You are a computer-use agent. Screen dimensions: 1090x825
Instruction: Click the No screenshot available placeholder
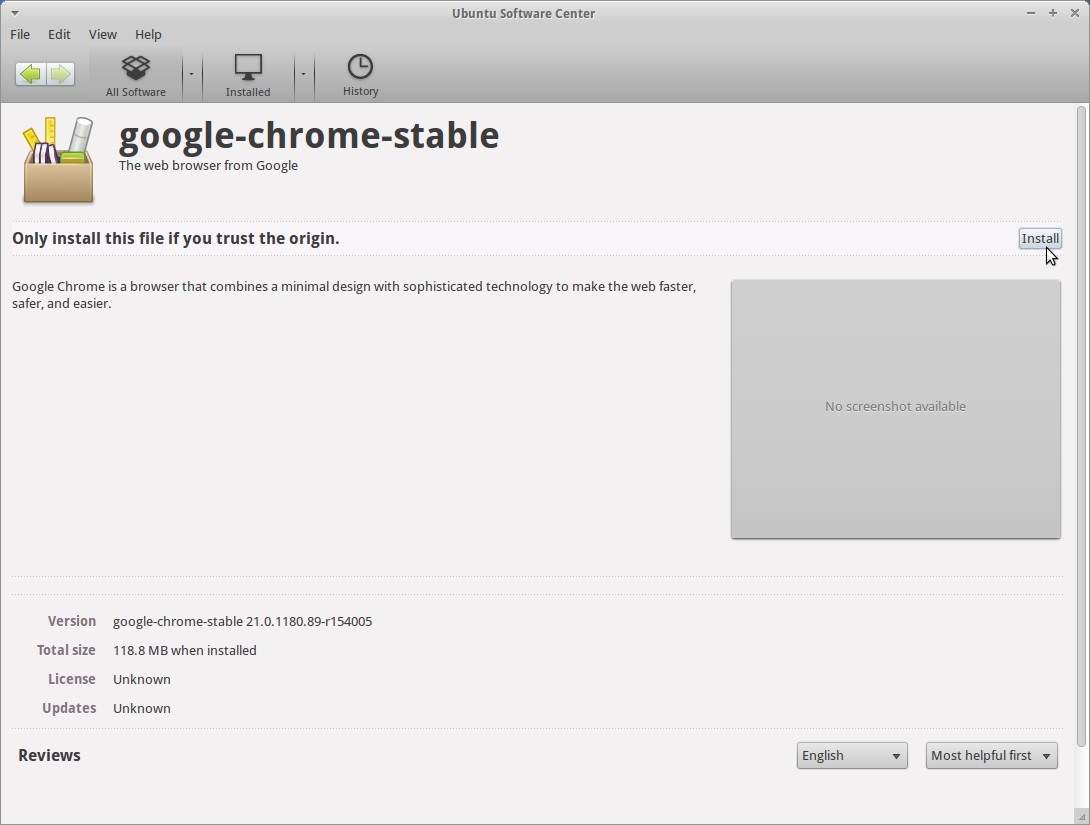point(895,409)
